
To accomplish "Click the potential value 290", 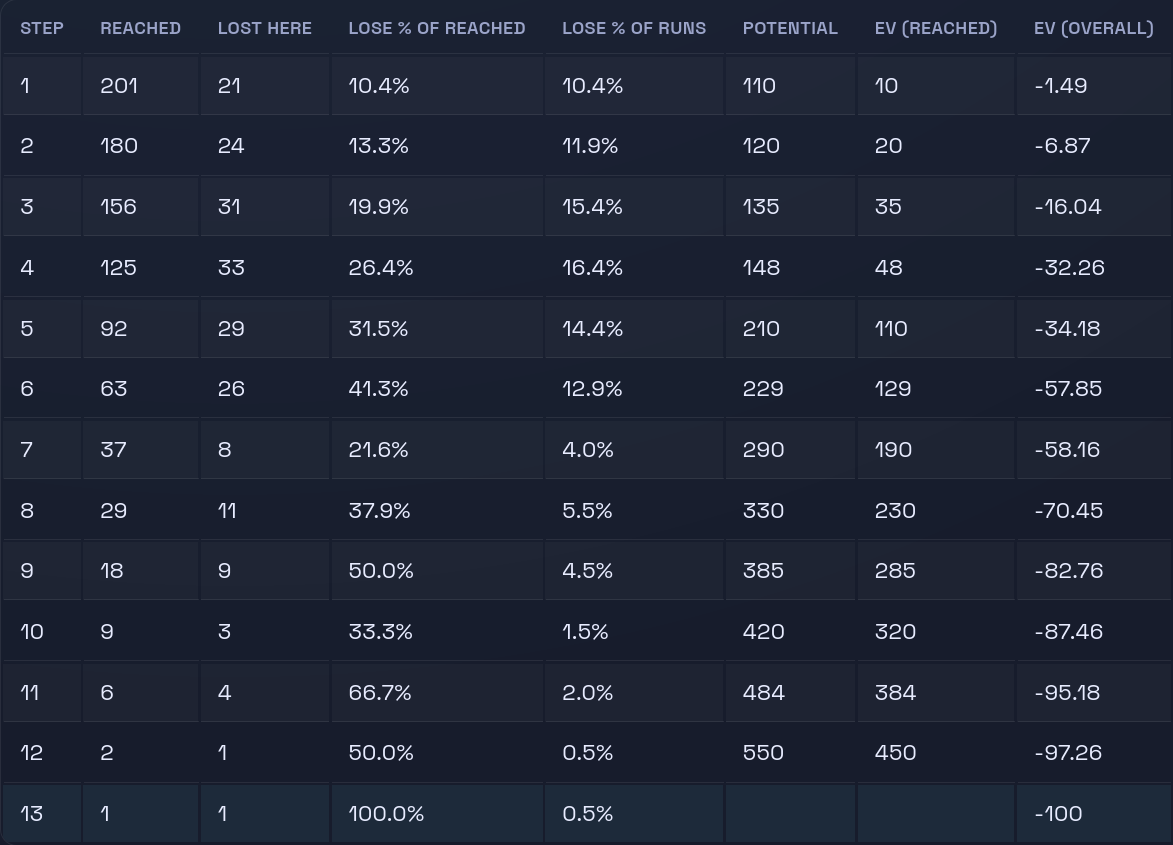I will click(763, 450).
